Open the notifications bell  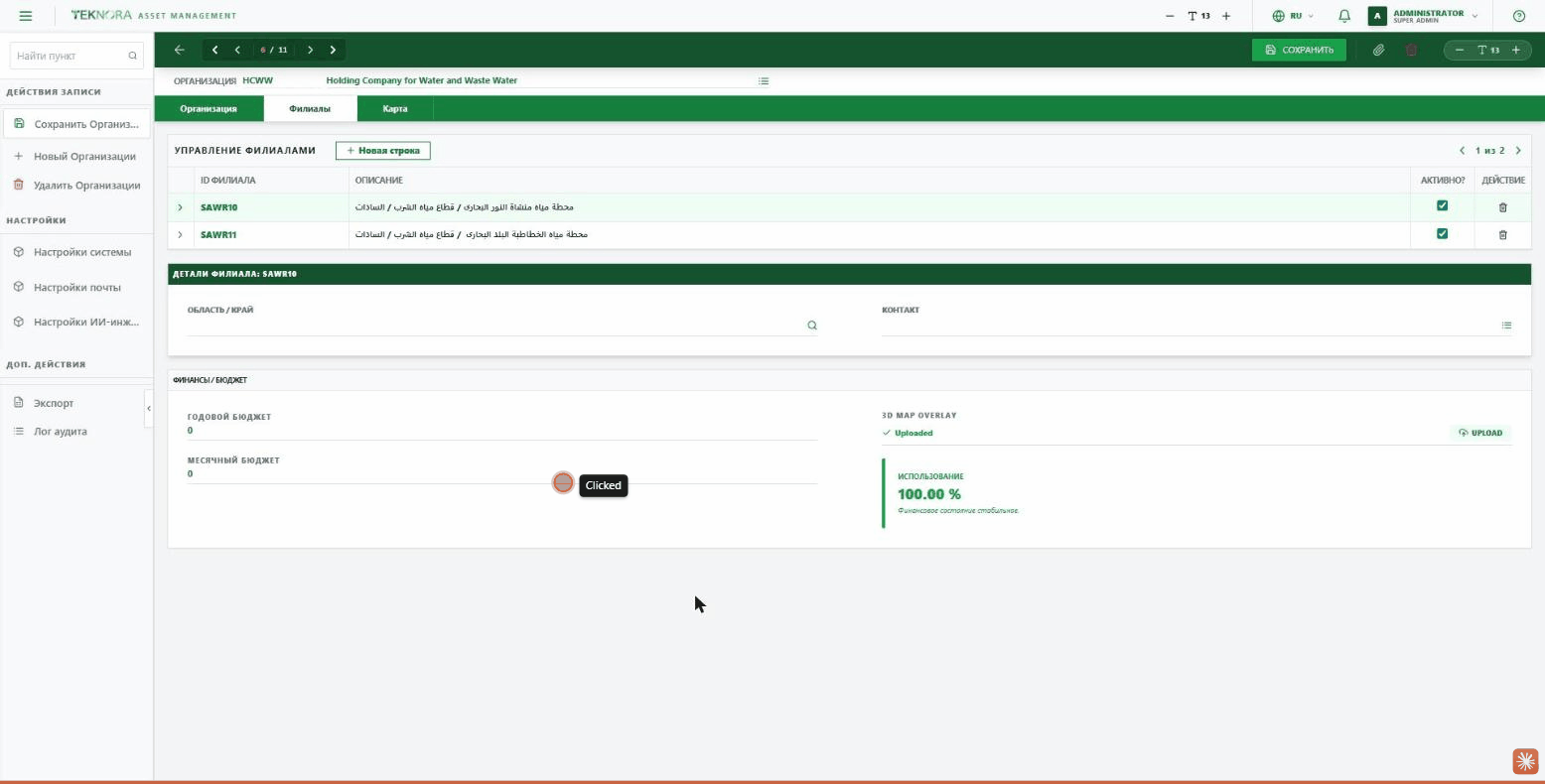pos(1344,16)
